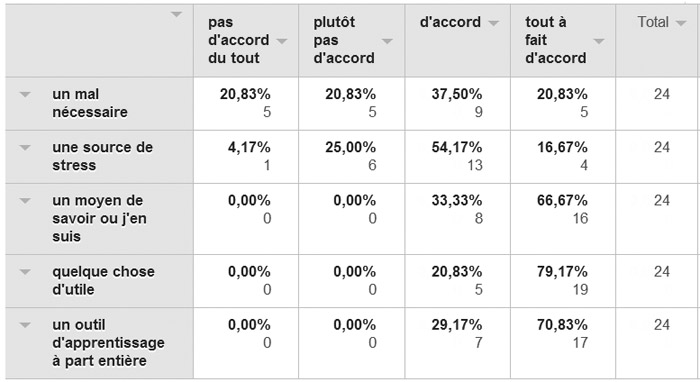Image resolution: width=700 pixels, height=382 pixels.
Task: Click the 'd'accord' column header text
Action: 450,22
